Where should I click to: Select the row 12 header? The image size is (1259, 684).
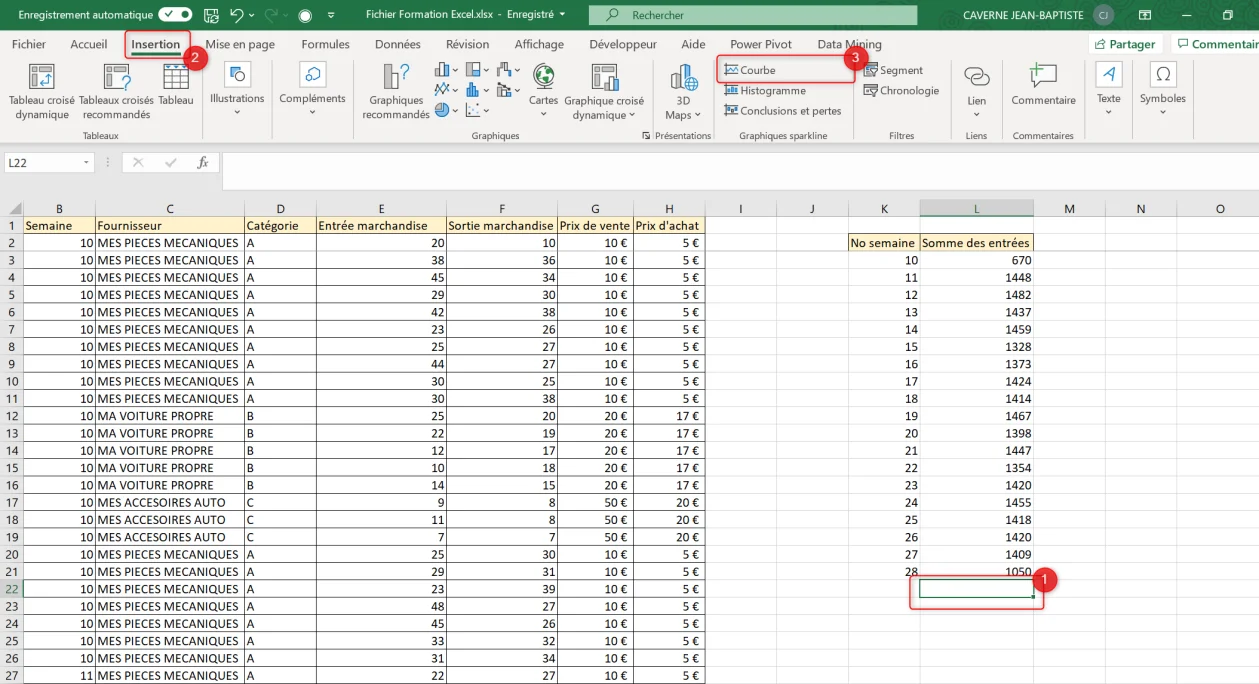(11, 416)
